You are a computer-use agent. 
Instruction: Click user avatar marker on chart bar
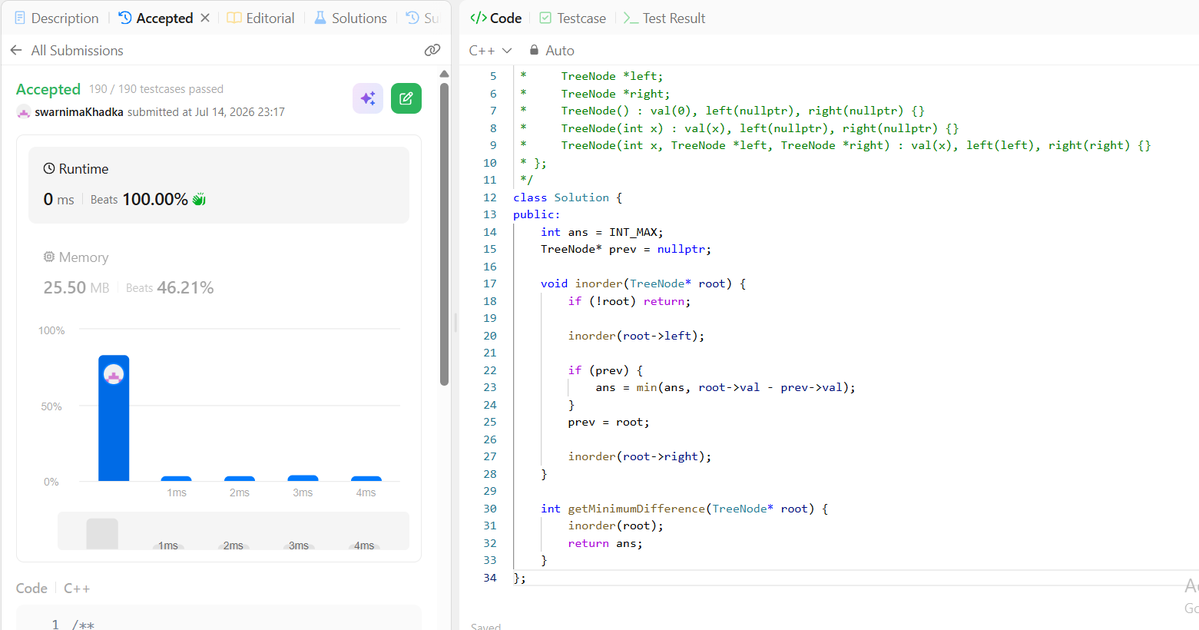pyautogui.click(x=114, y=375)
